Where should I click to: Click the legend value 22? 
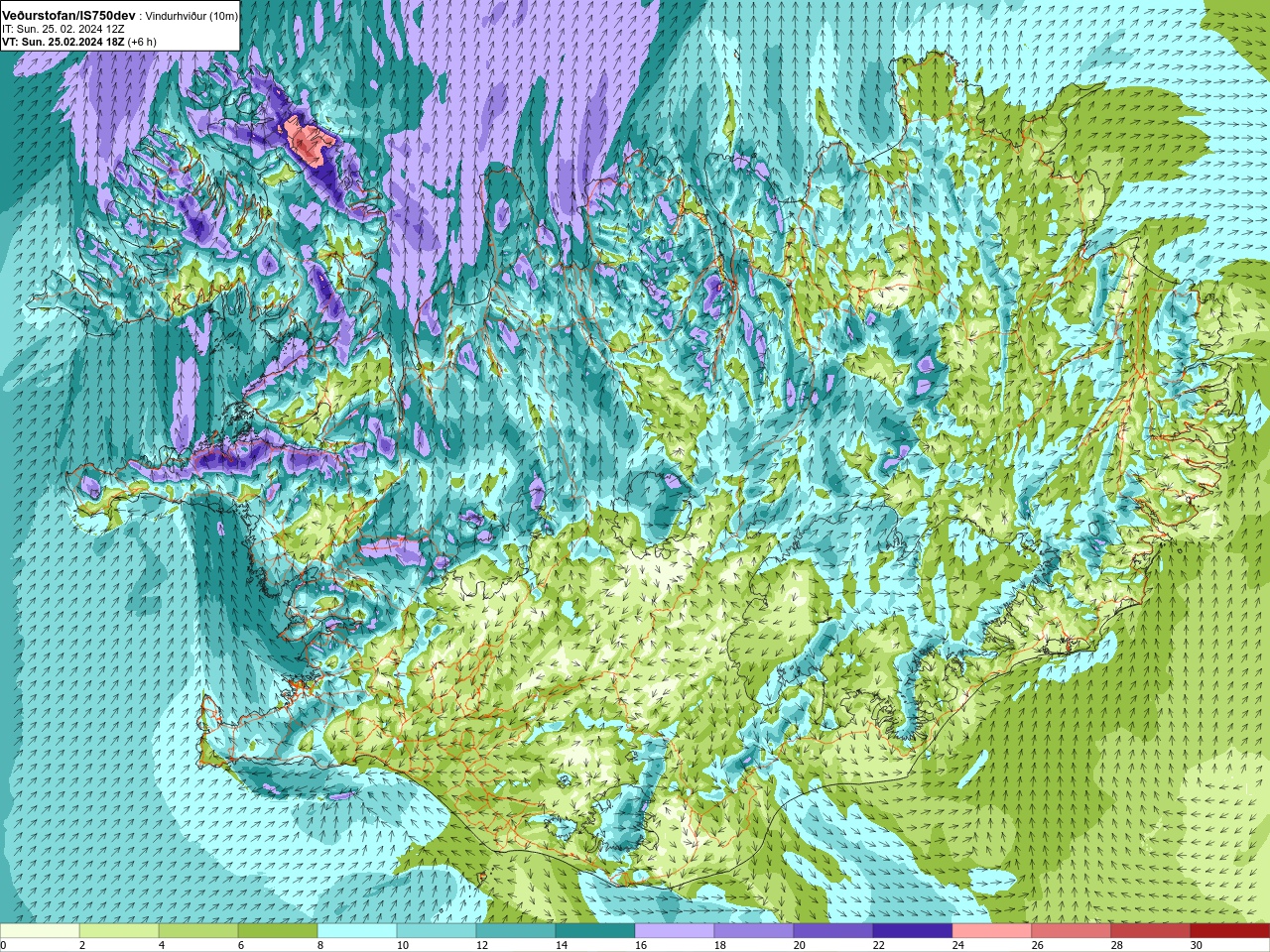879,945
